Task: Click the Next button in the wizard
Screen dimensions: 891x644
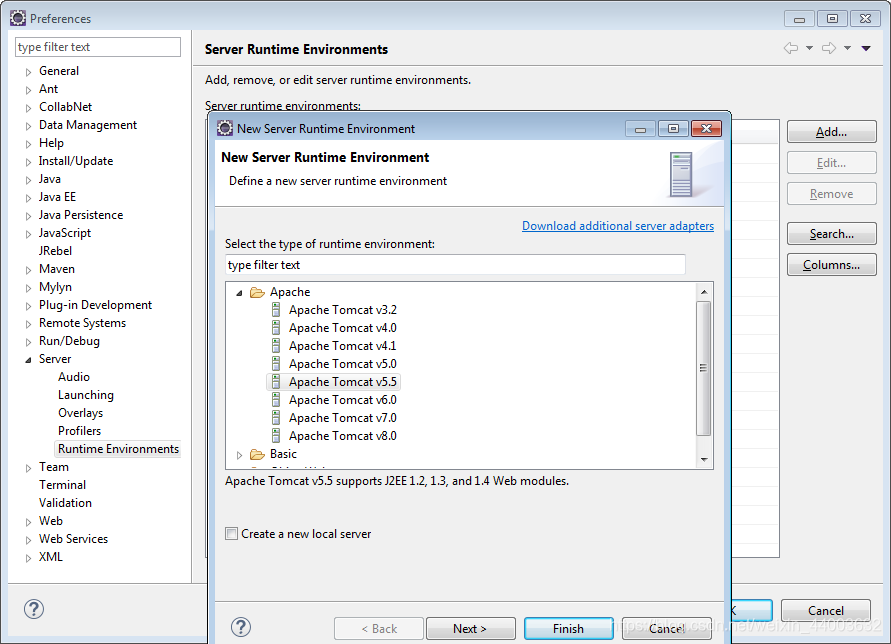Action: pos(471,628)
